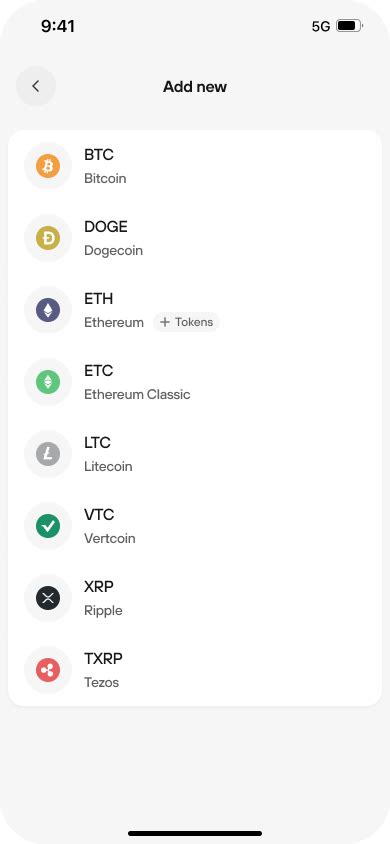The image size is (390, 844).
Task: Add tokens via the + Tokens chip
Action: click(187, 322)
